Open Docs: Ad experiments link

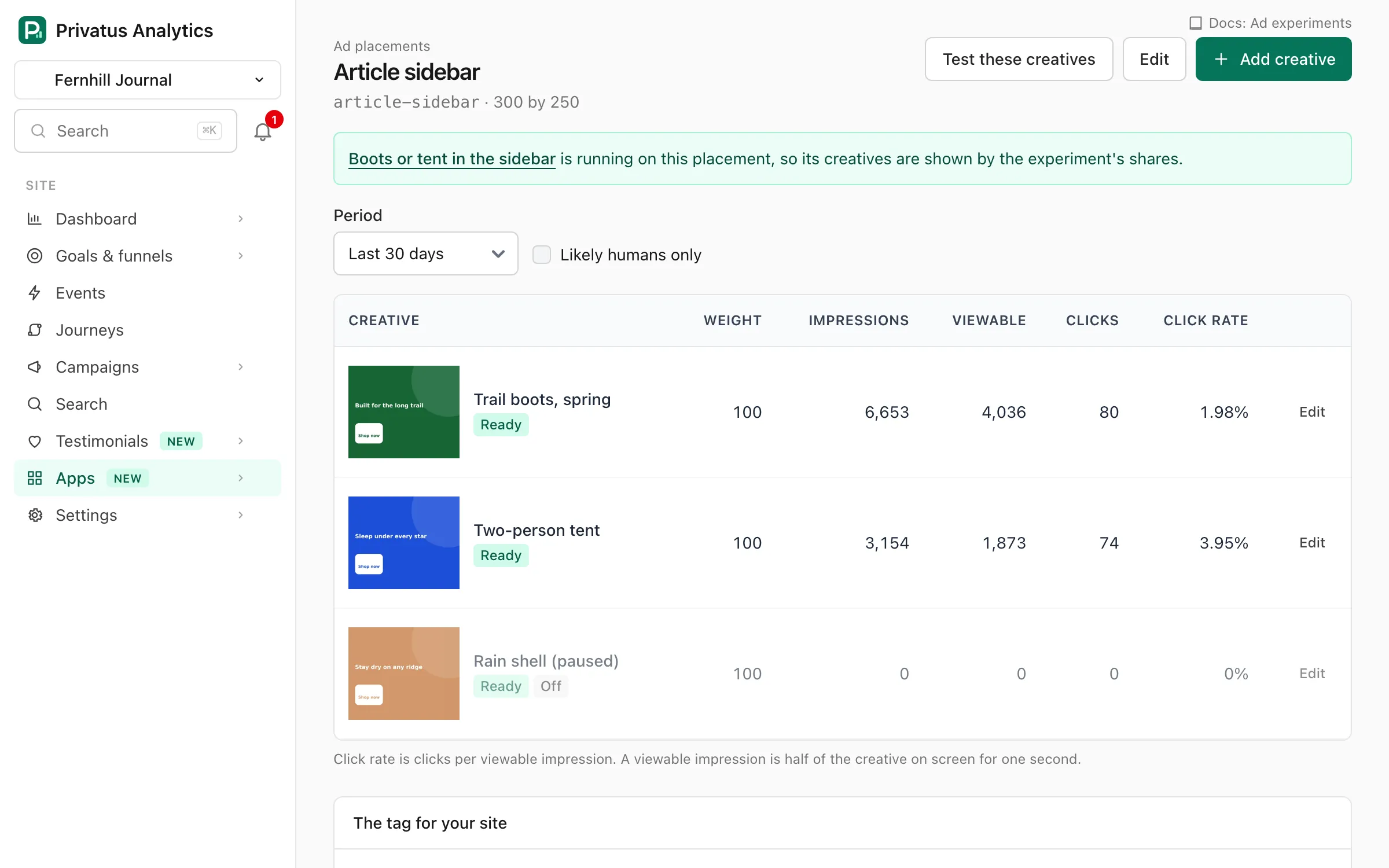(x=1270, y=23)
